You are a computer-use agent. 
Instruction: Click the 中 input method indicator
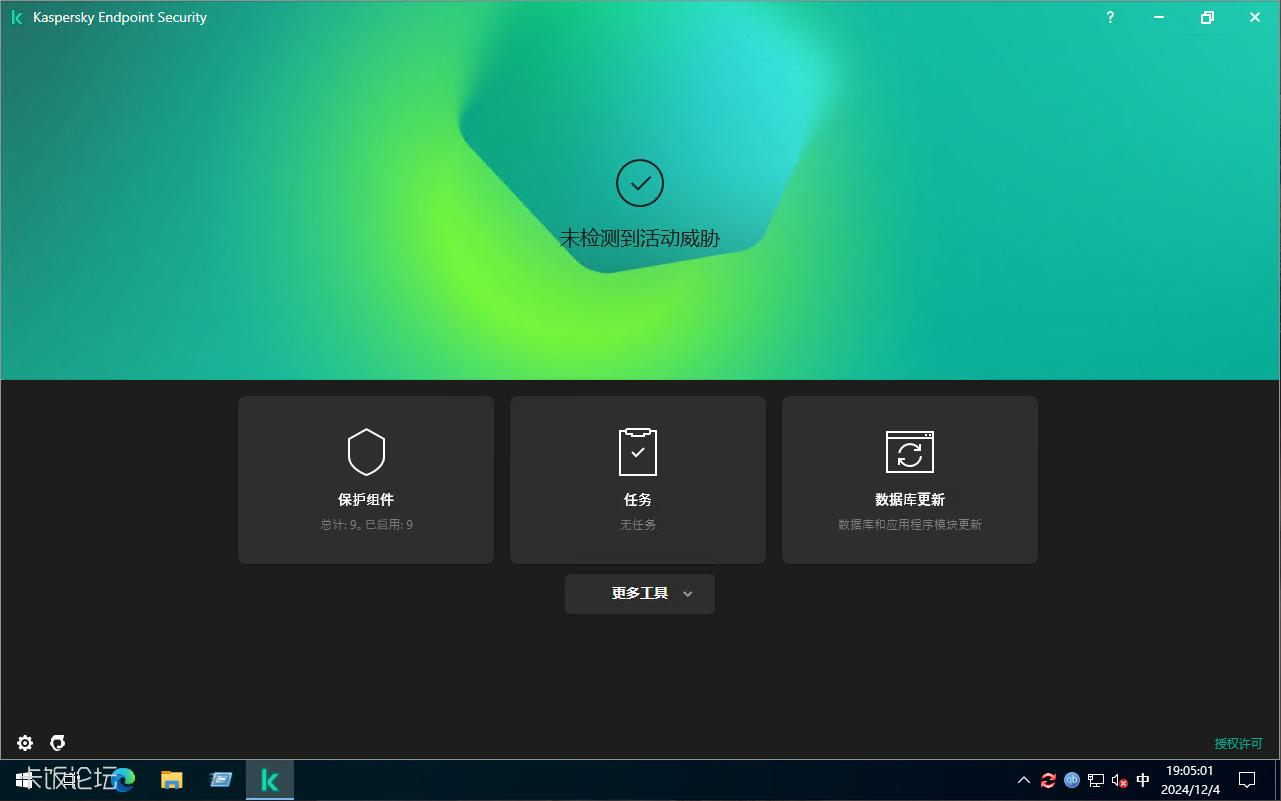(1143, 780)
